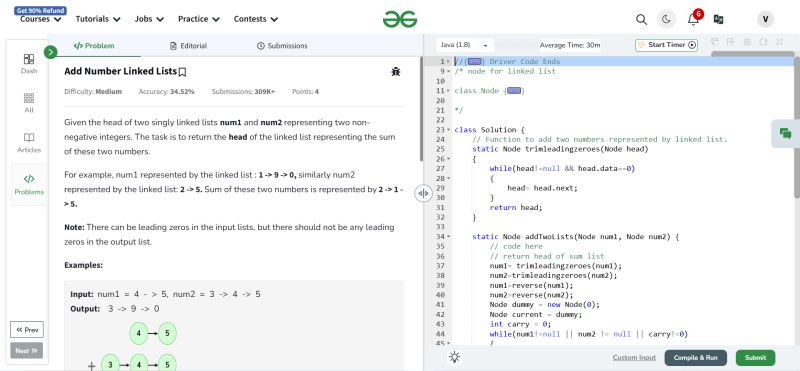
Task: Open the Custom Input link
Action: click(634, 358)
